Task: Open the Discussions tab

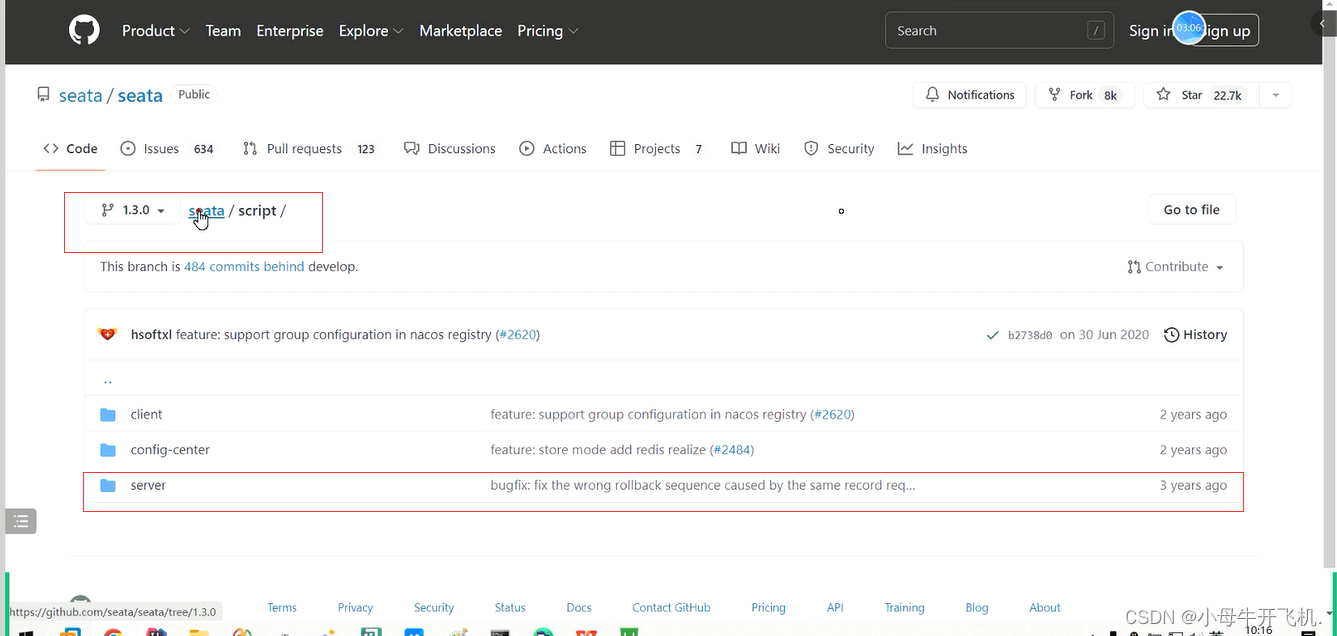Action: tap(450, 149)
